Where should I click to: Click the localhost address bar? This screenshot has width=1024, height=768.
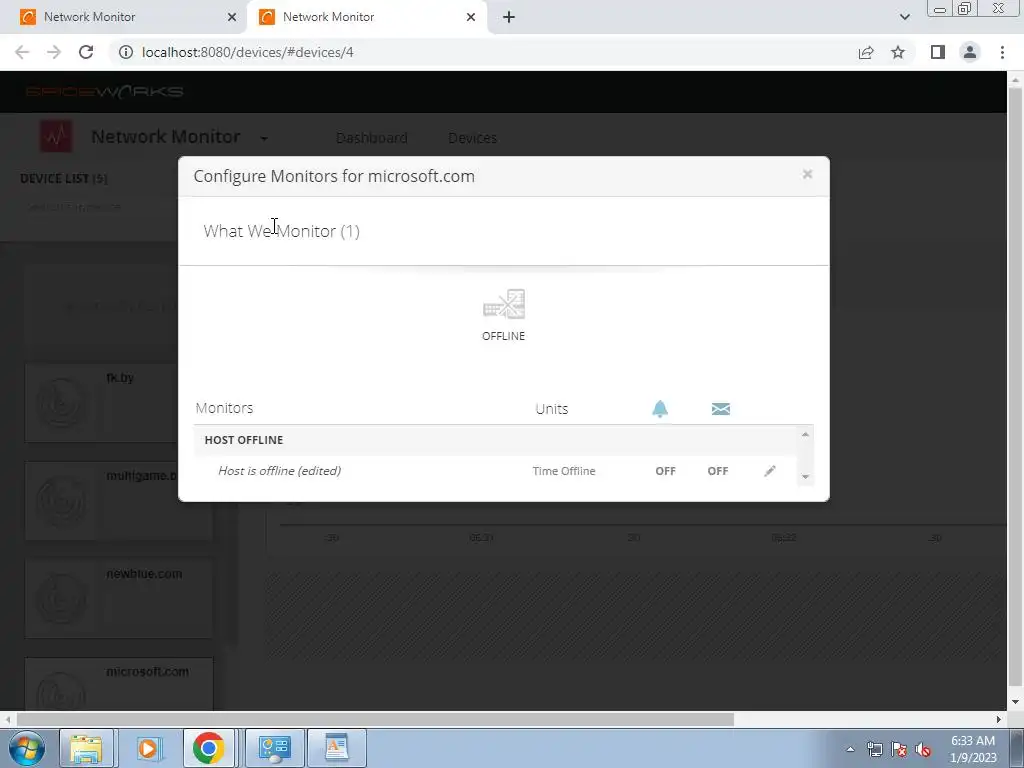[483, 52]
